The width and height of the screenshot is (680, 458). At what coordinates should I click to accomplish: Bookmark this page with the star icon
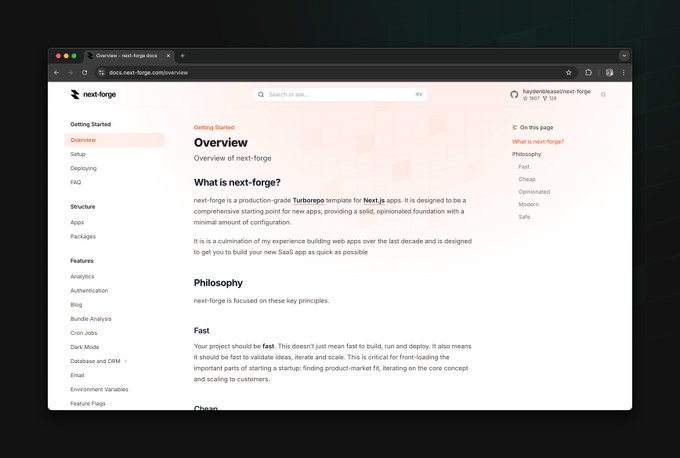pyautogui.click(x=569, y=73)
